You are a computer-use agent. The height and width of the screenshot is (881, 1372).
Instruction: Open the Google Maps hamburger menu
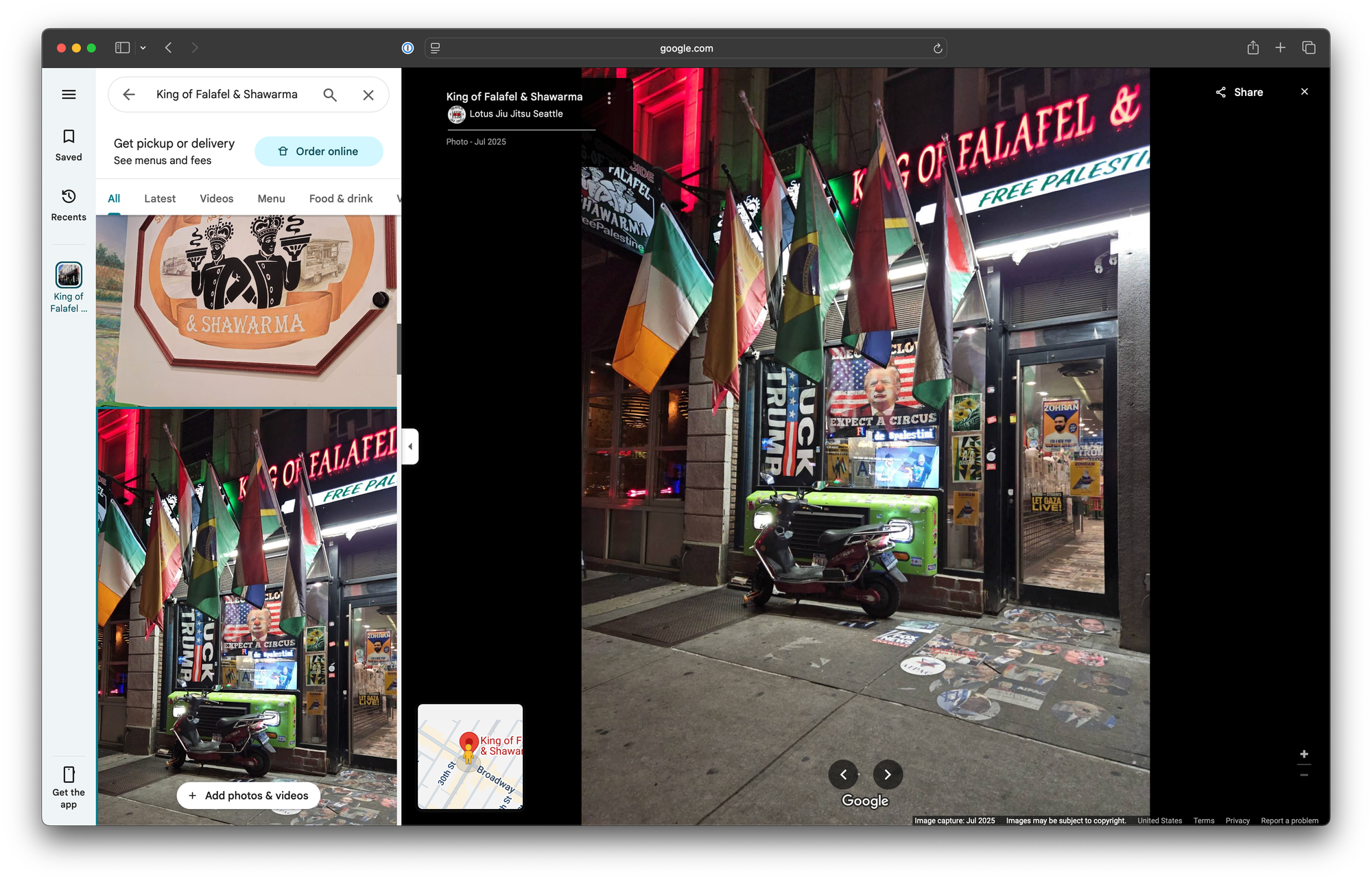coord(69,95)
